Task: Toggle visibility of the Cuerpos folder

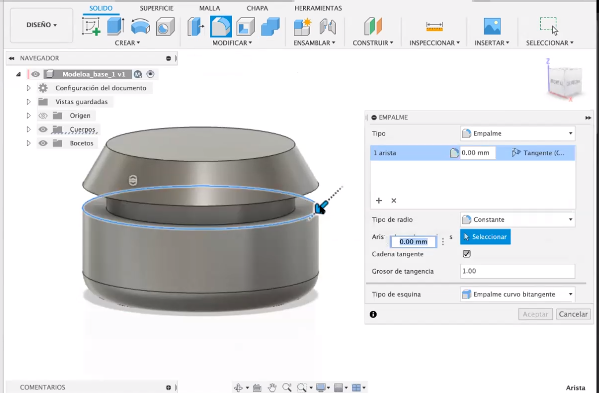Action: pos(43,129)
